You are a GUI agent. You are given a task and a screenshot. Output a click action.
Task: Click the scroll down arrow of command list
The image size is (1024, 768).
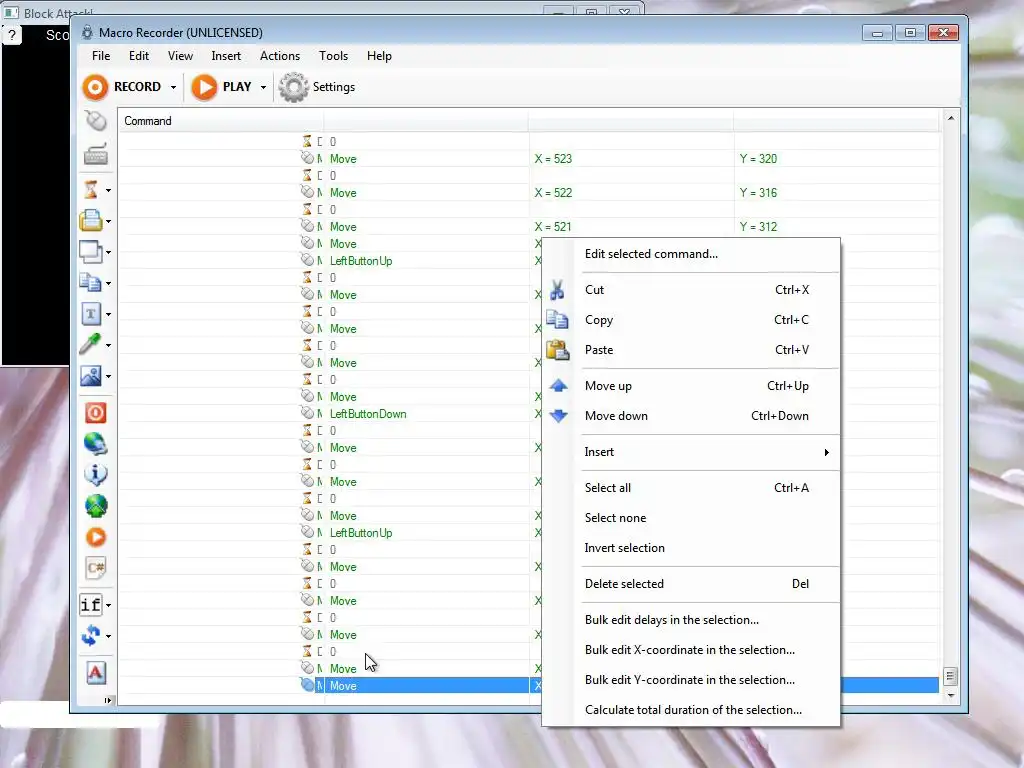951,696
